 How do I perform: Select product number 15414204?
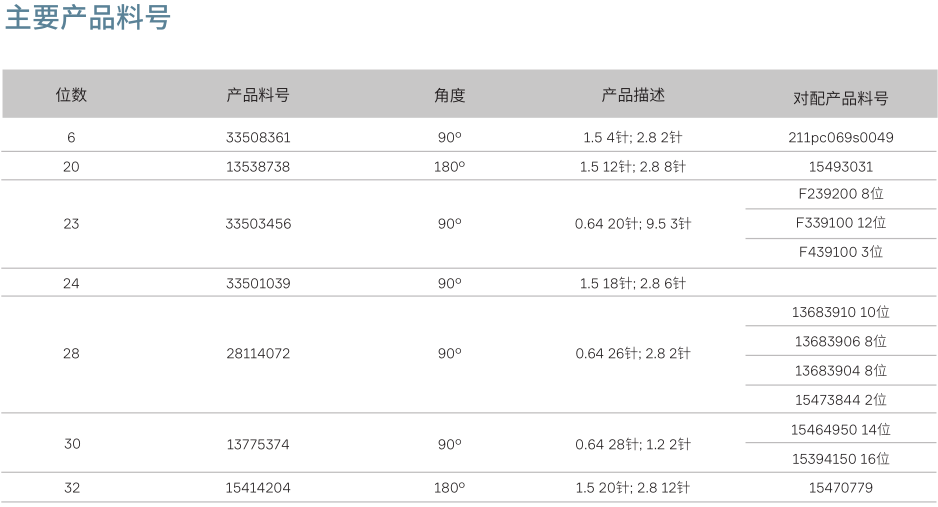point(258,488)
